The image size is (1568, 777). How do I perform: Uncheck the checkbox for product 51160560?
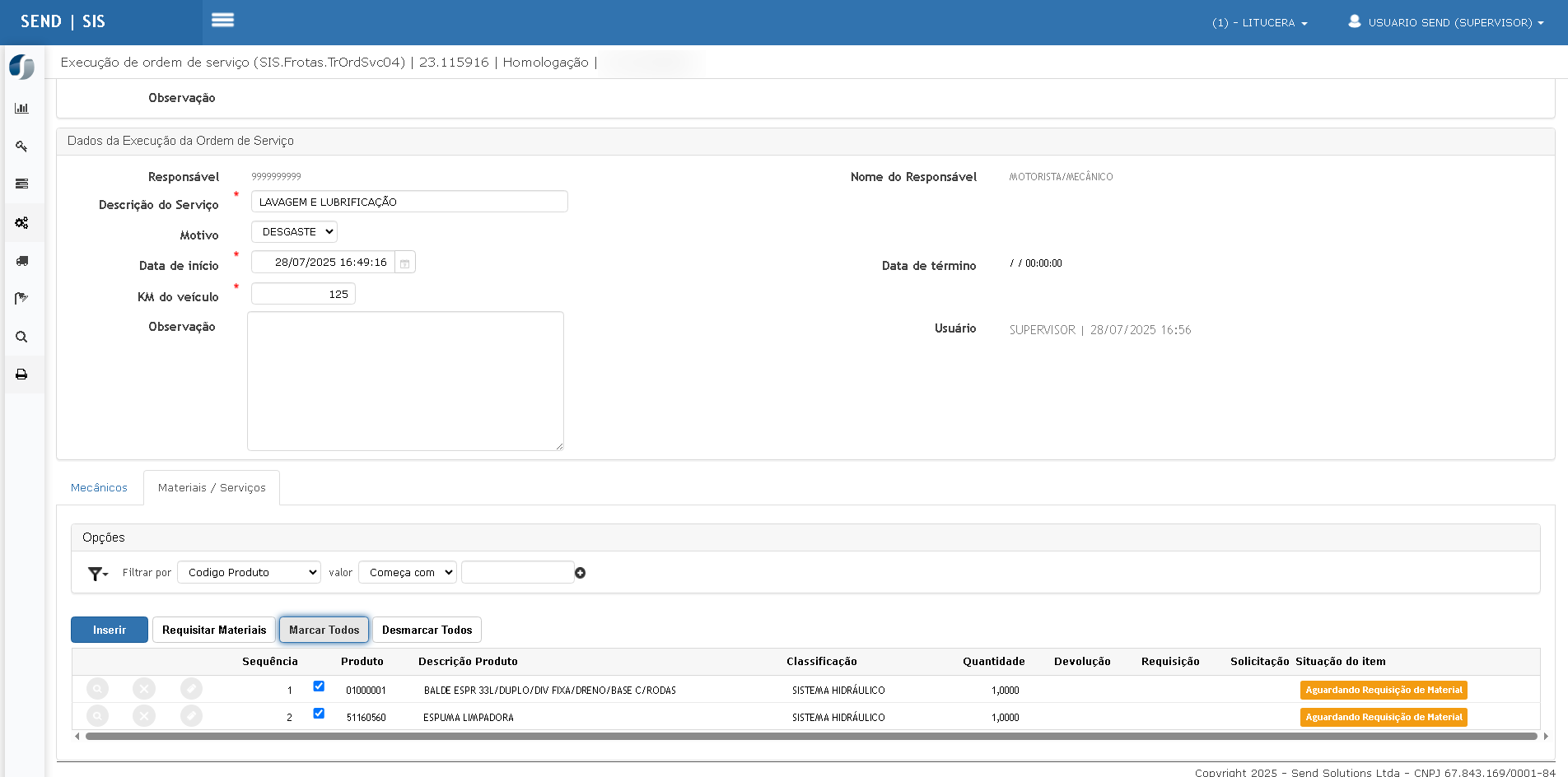pyautogui.click(x=319, y=714)
